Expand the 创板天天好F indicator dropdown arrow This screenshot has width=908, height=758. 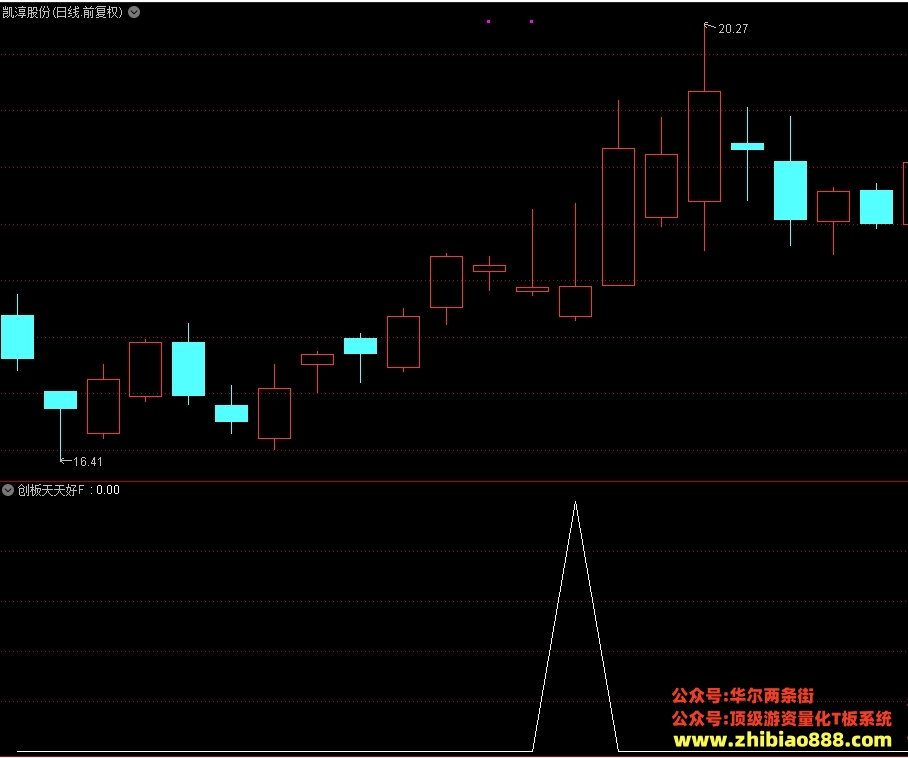(8, 490)
